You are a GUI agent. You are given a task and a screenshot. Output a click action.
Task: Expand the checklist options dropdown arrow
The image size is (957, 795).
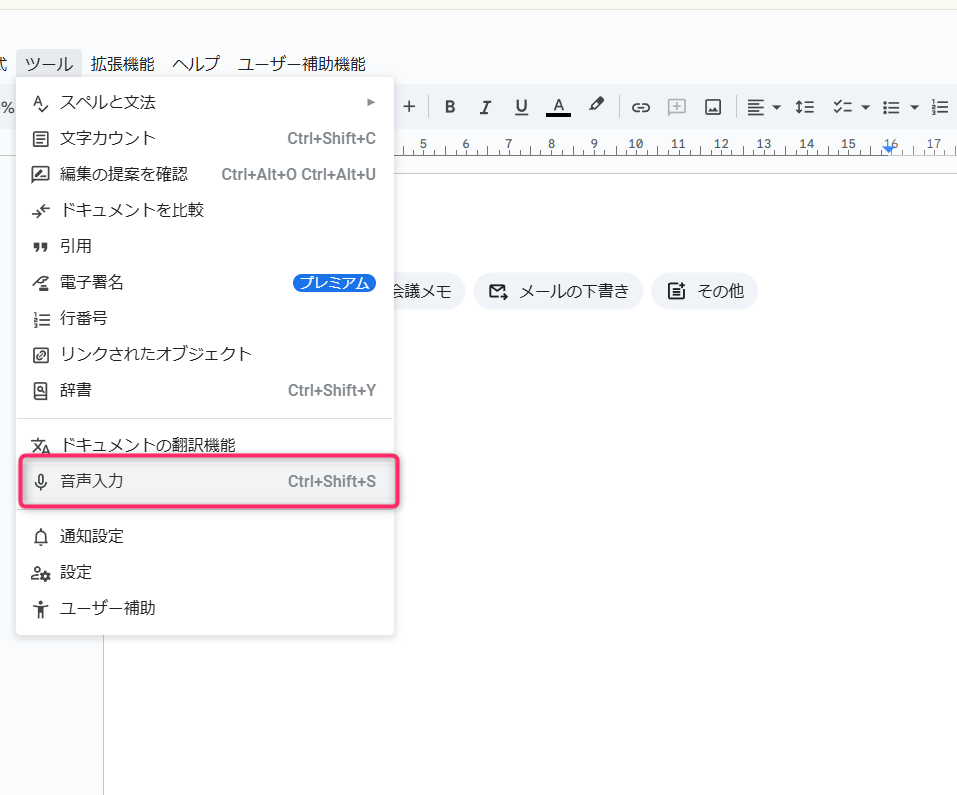pos(865,107)
